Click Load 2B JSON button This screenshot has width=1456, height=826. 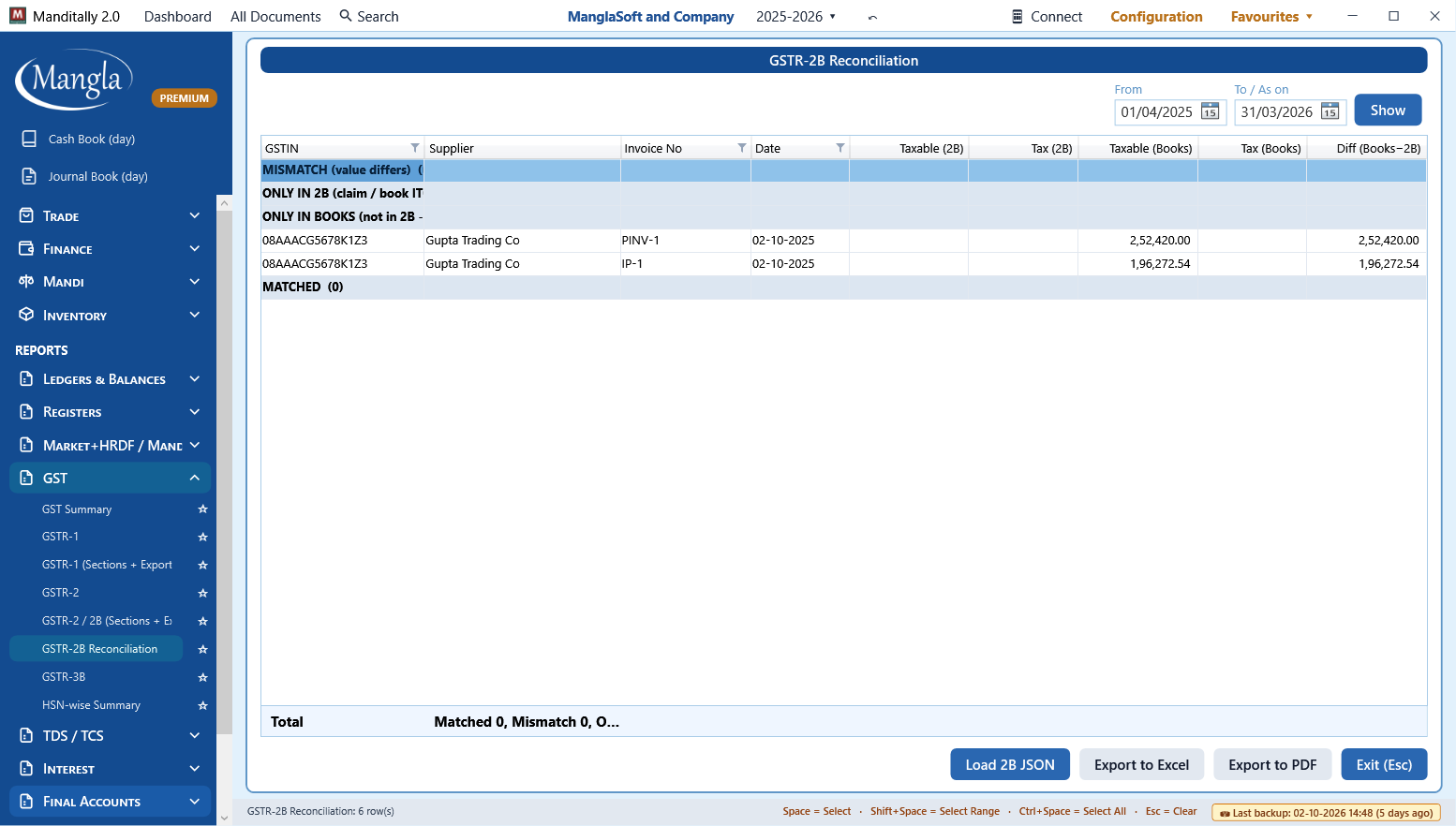click(1010, 764)
